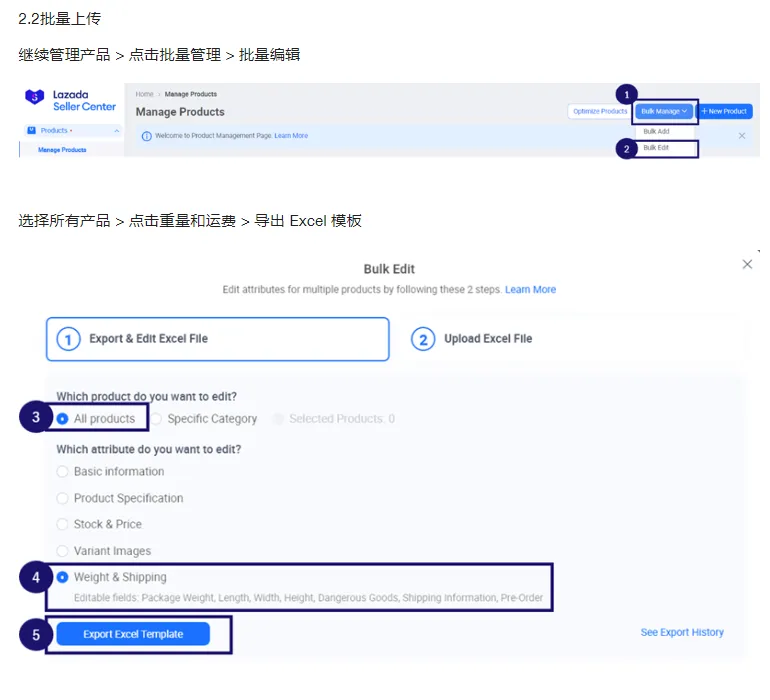This screenshot has width=770, height=700.
Task: Open See Export History link
Action: pos(682,632)
